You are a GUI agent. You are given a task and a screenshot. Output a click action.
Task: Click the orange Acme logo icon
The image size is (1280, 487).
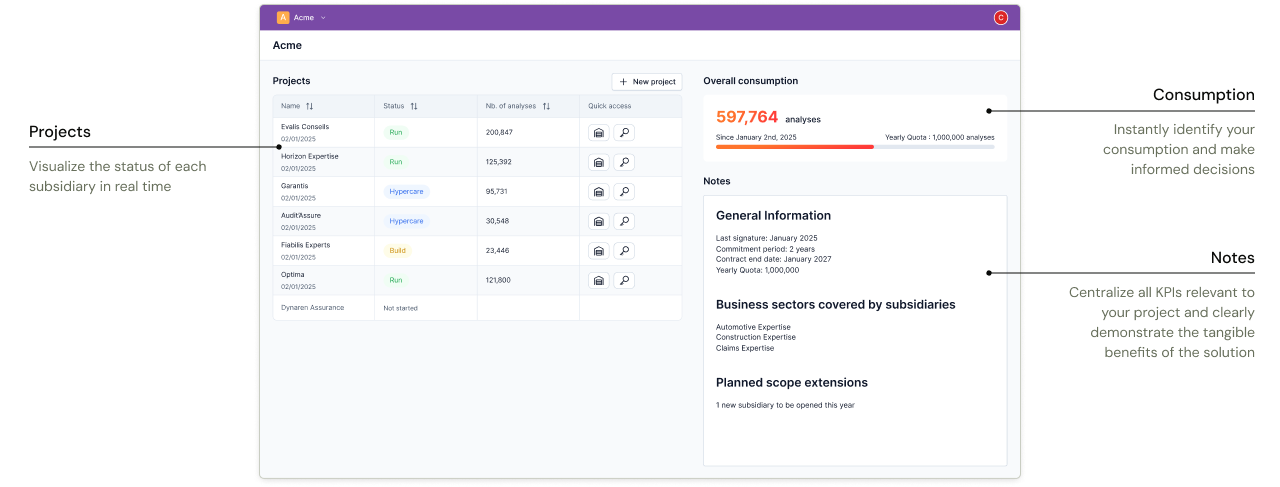click(283, 17)
